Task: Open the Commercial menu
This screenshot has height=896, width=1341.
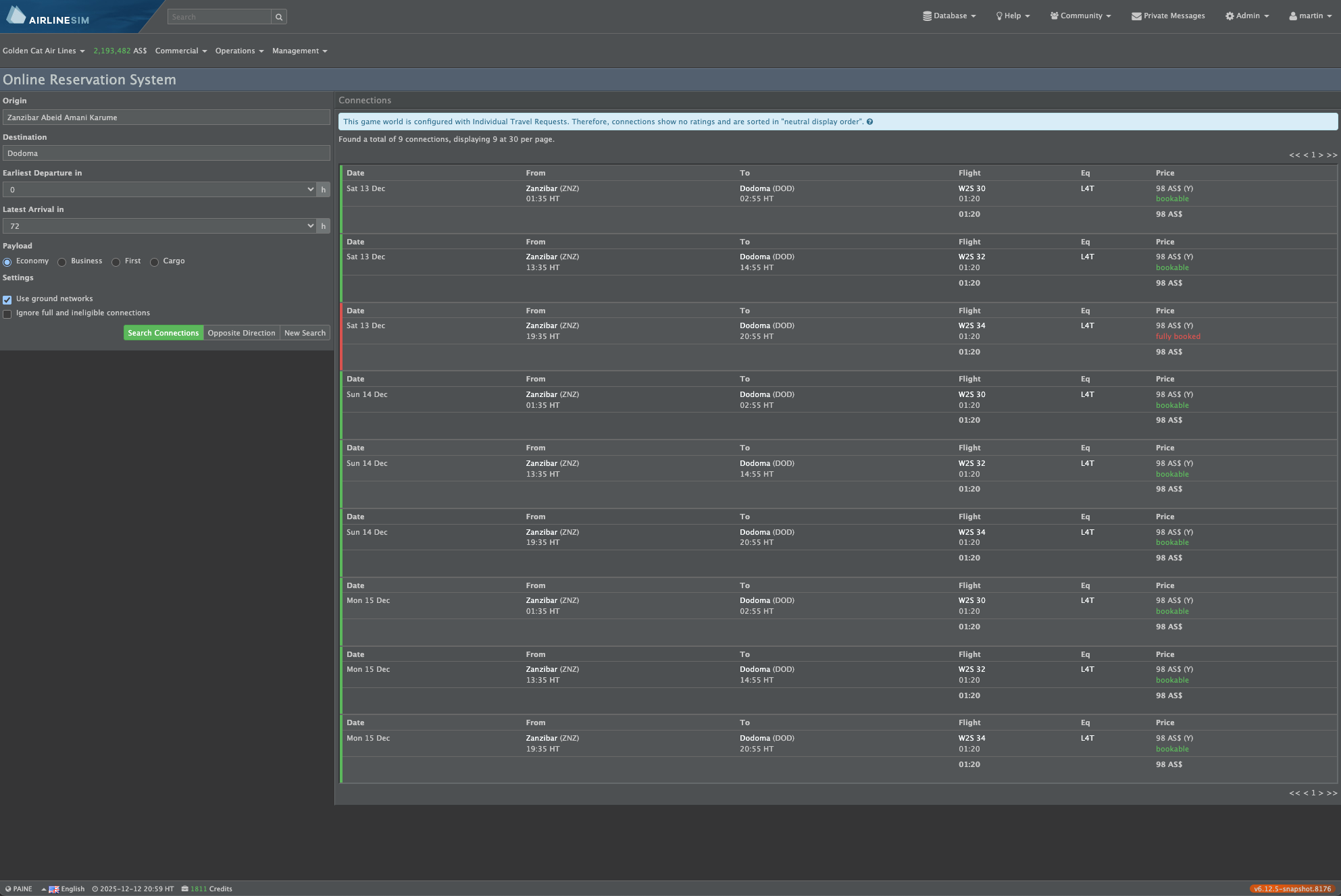Action: click(180, 51)
